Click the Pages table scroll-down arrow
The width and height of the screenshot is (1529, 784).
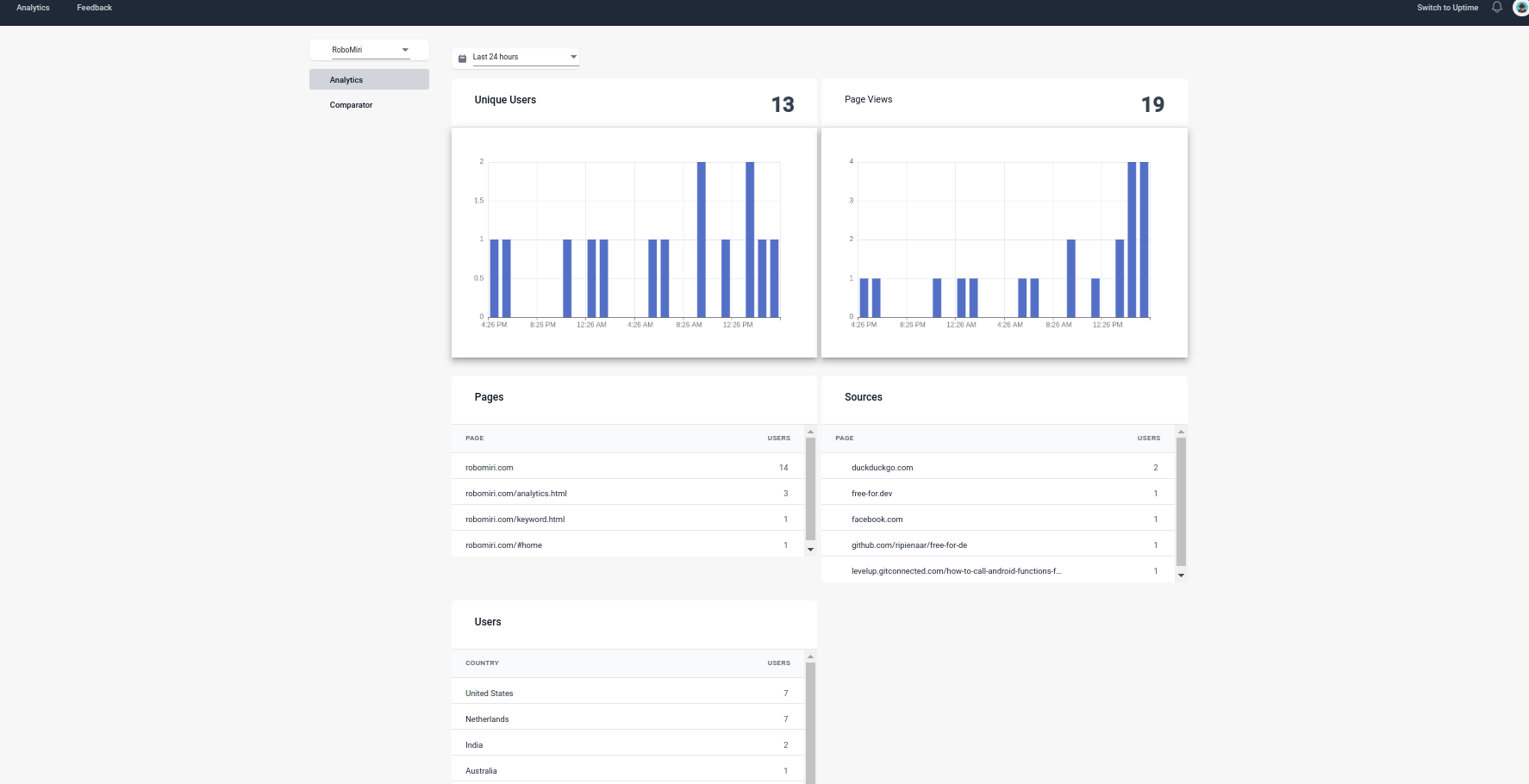810,550
